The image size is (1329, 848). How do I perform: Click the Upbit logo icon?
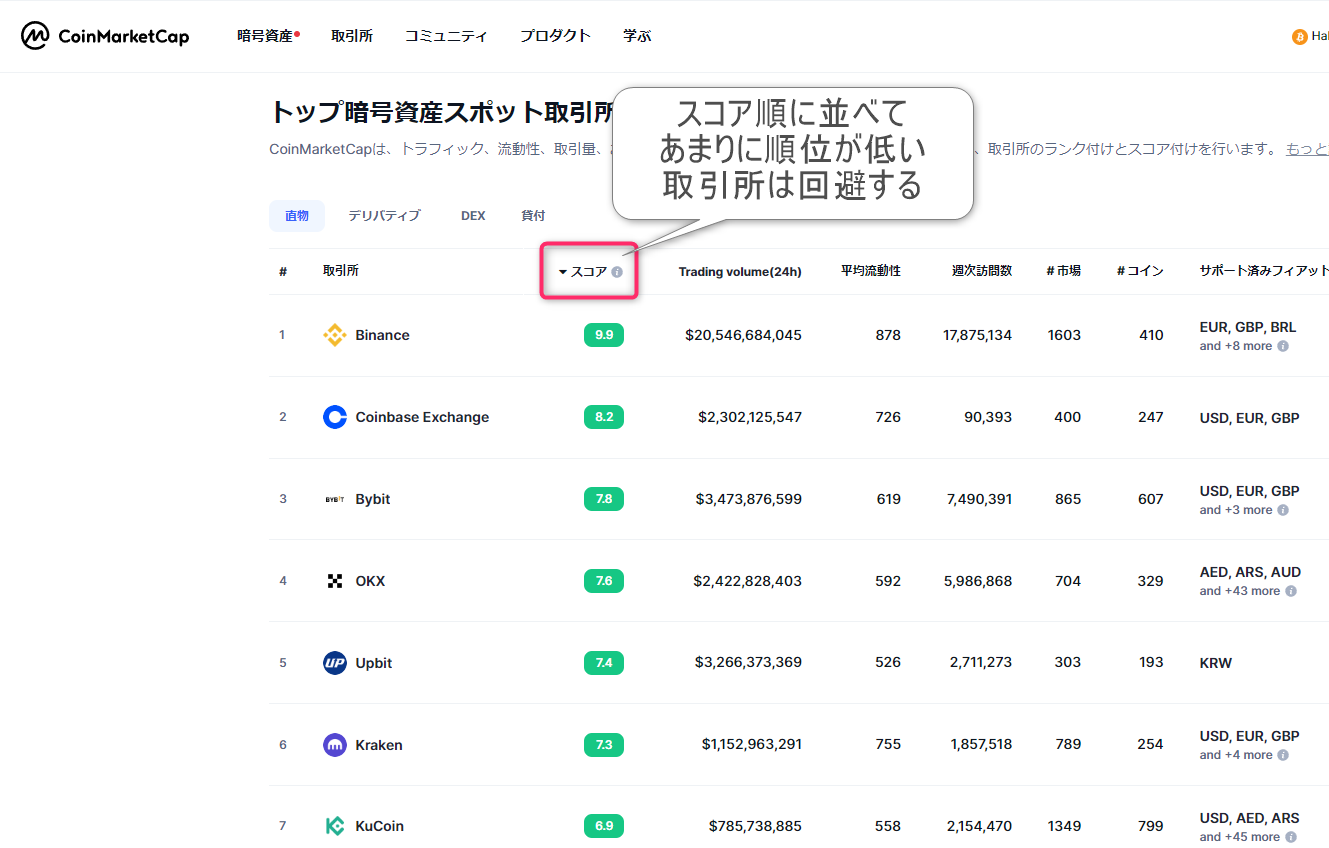[x=335, y=663]
